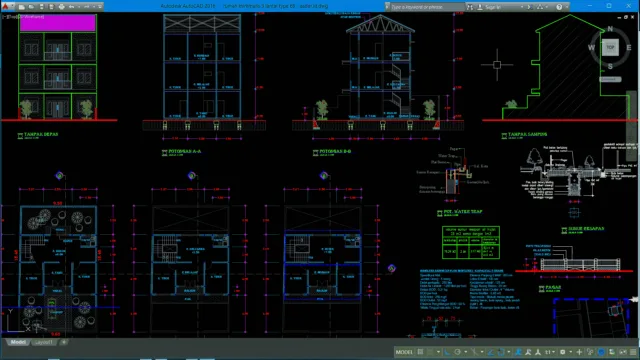640x360 pixels.
Task: Click the MODEL space button in status bar
Action: click(x=404, y=352)
